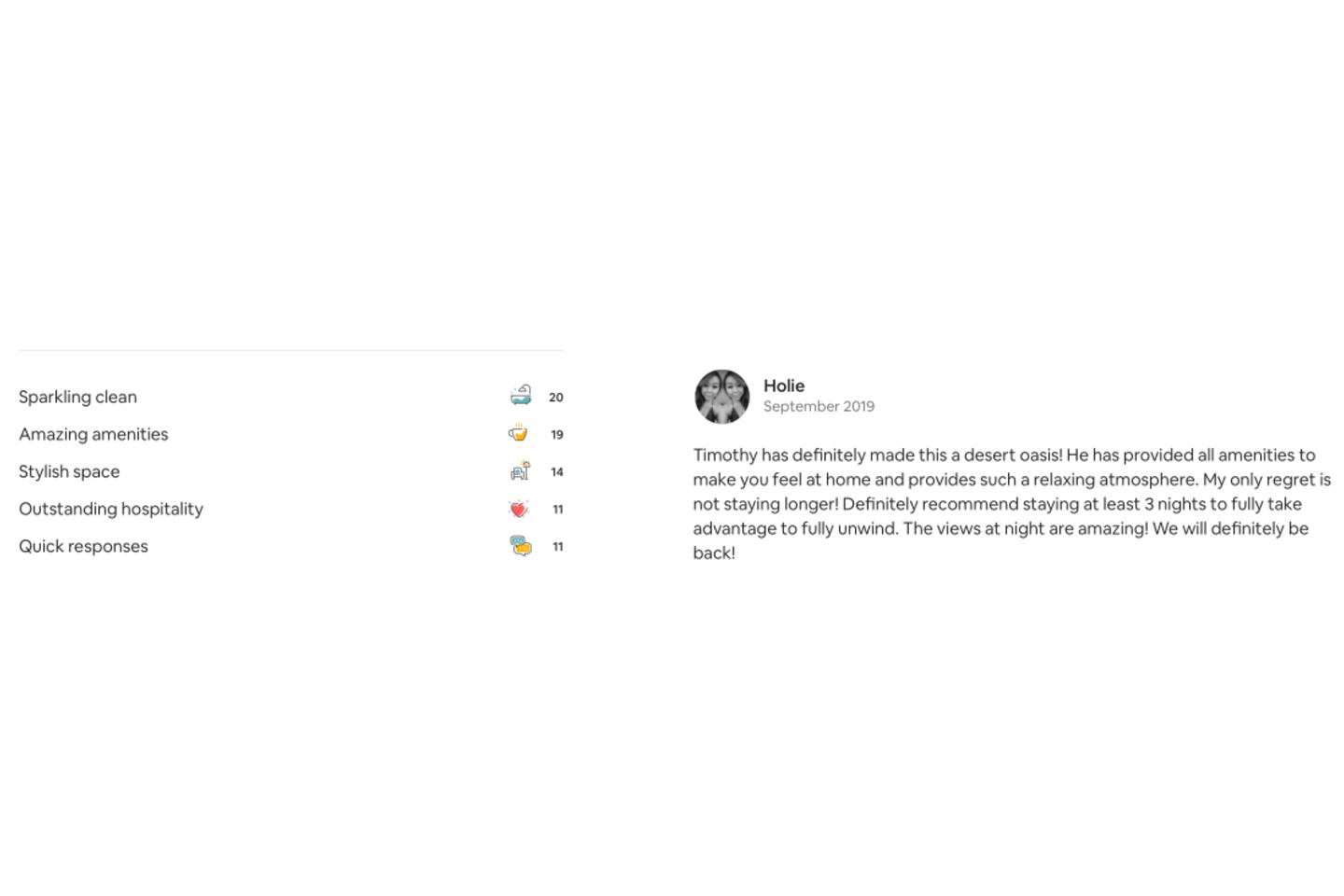Click the sofa icon for Stylish space
The image size is (1344, 896).
point(521,471)
